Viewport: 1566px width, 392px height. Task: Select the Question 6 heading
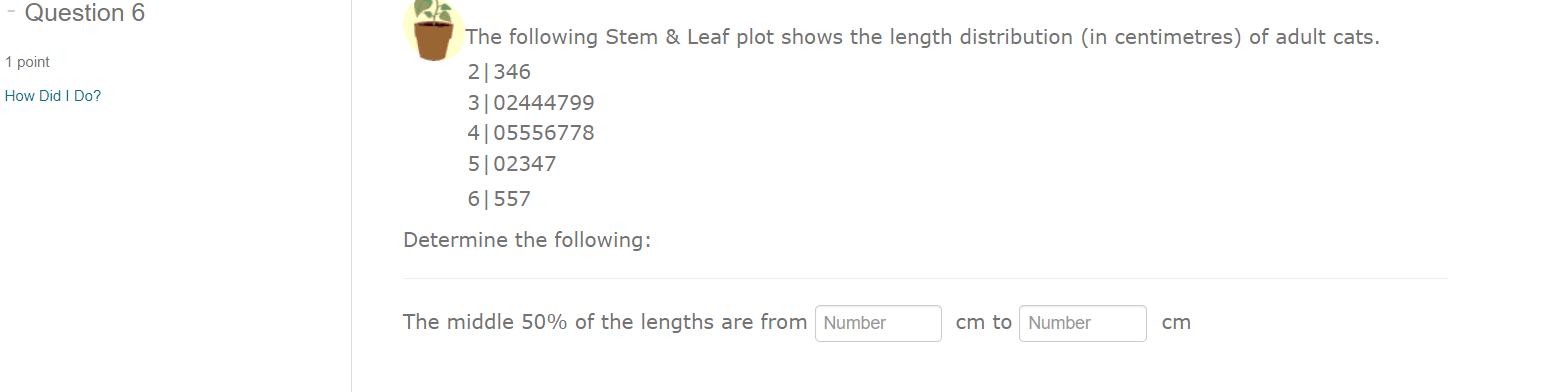point(85,13)
